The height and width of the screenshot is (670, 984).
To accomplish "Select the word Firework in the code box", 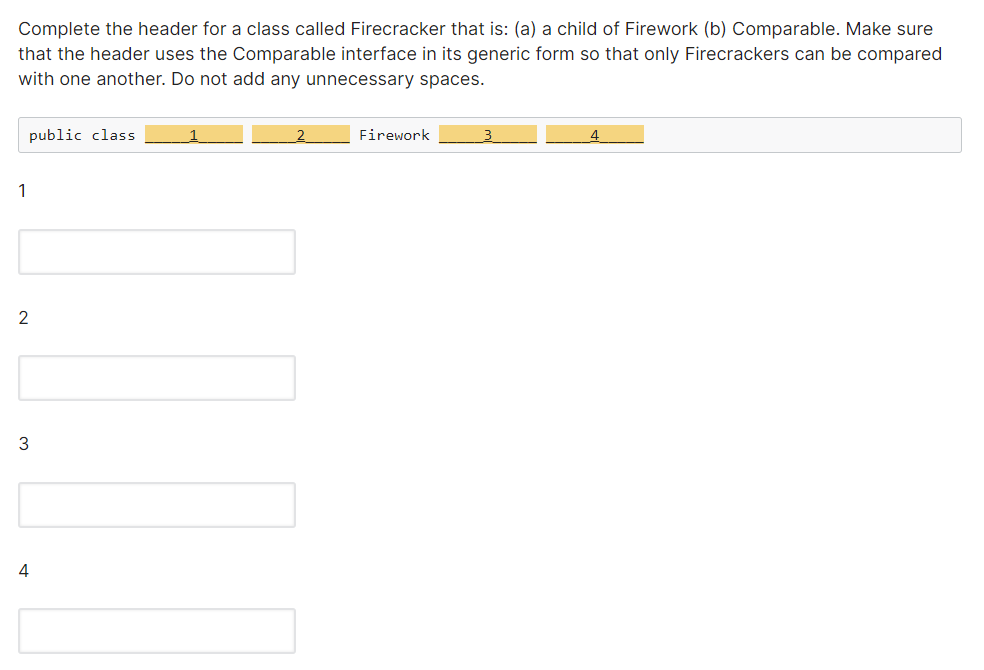I will click(x=394, y=135).
